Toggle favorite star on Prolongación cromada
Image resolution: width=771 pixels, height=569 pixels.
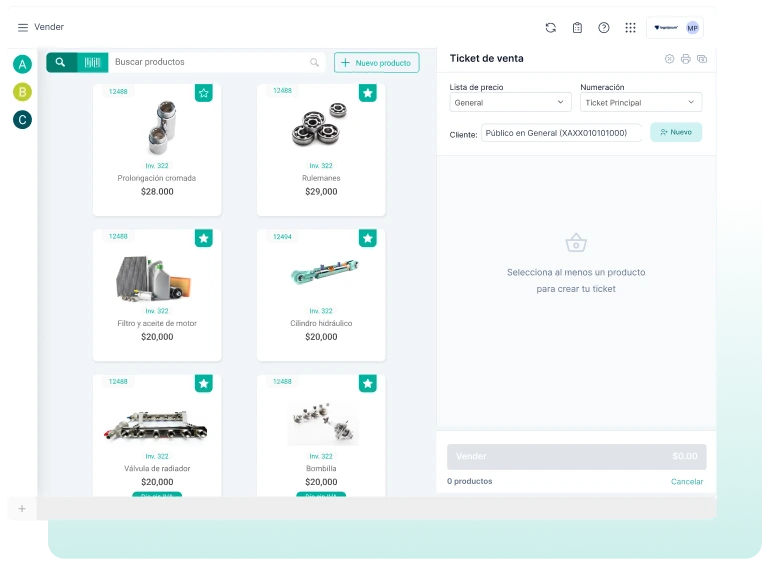click(x=204, y=93)
